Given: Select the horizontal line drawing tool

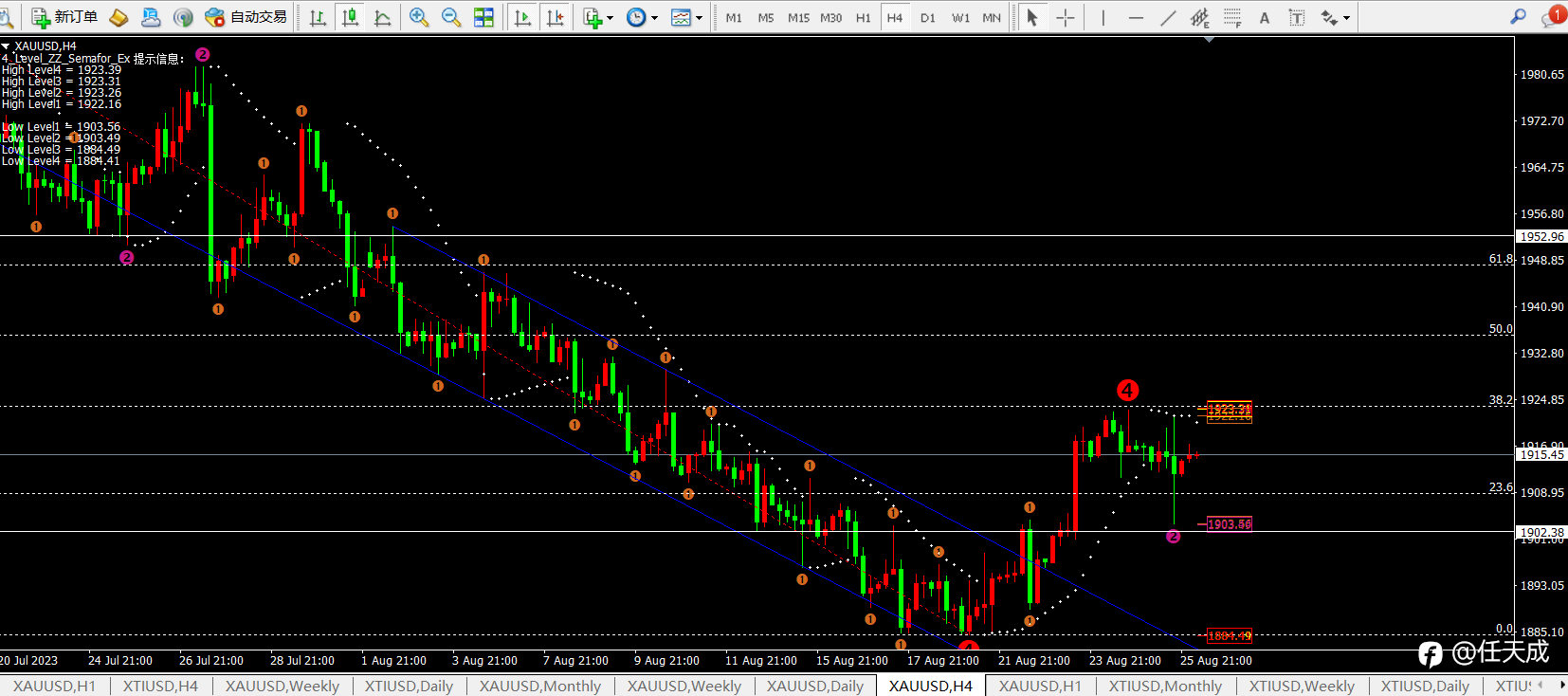Looking at the screenshot, I should [1136, 17].
